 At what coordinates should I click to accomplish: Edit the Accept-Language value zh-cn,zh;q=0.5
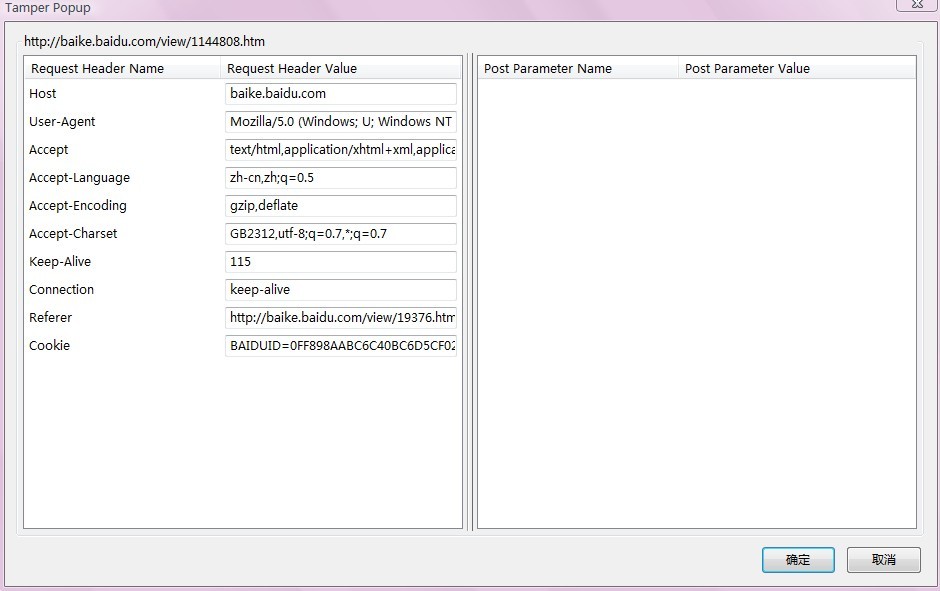coord(341,178)
